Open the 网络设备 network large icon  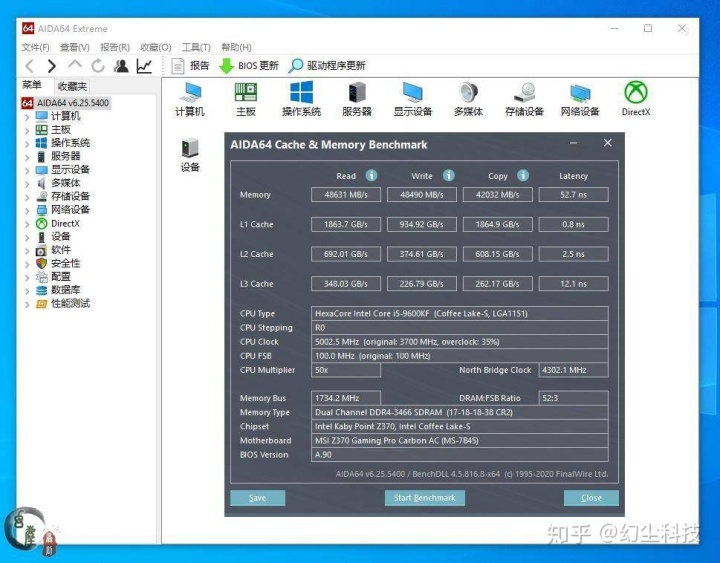pyautogui.click(x=580, y=99)
